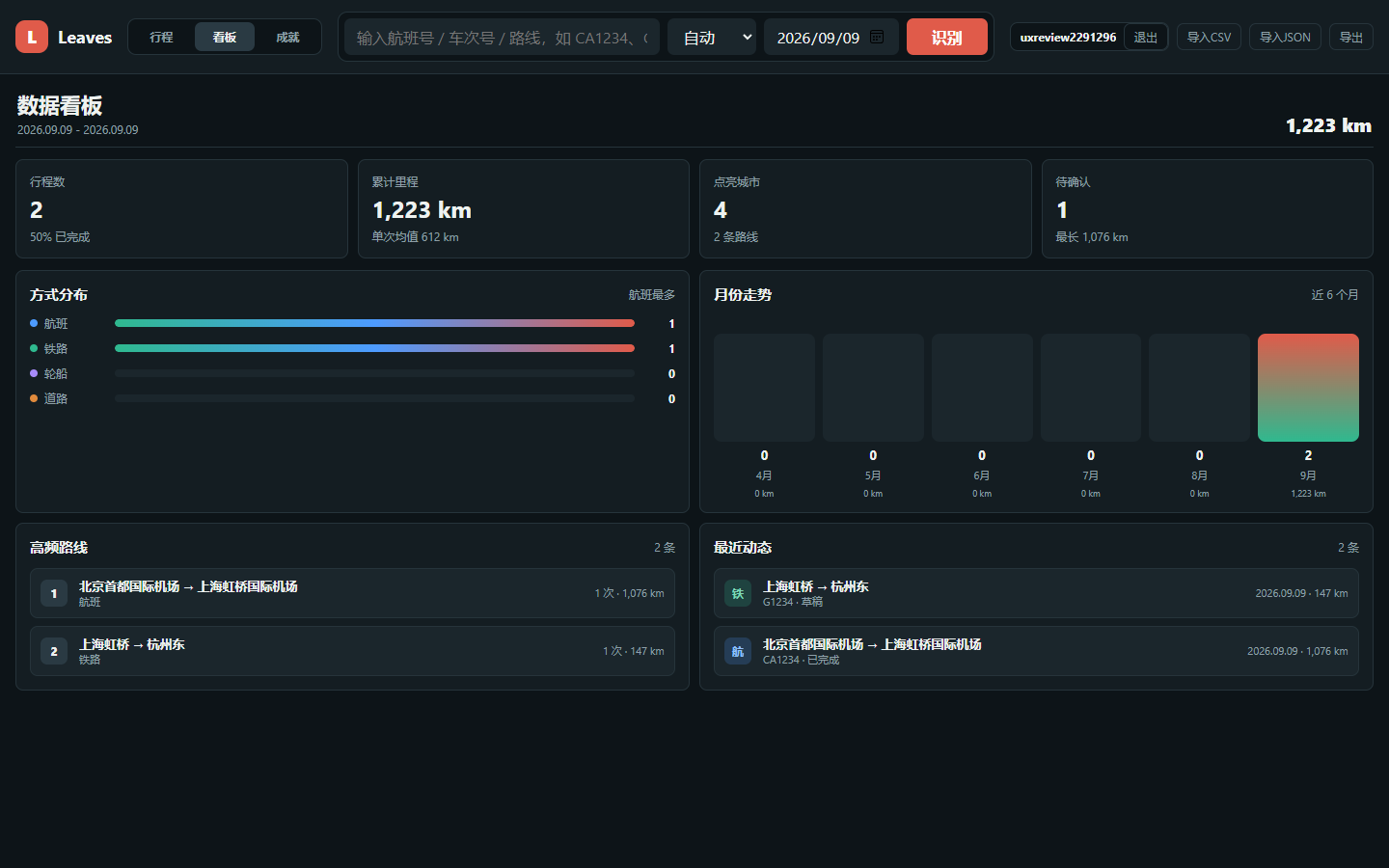Open the 自动 mode dropdown
The height and width of the screenshot is (868, 1389).
pyautogui.click(x=712, y=37)
